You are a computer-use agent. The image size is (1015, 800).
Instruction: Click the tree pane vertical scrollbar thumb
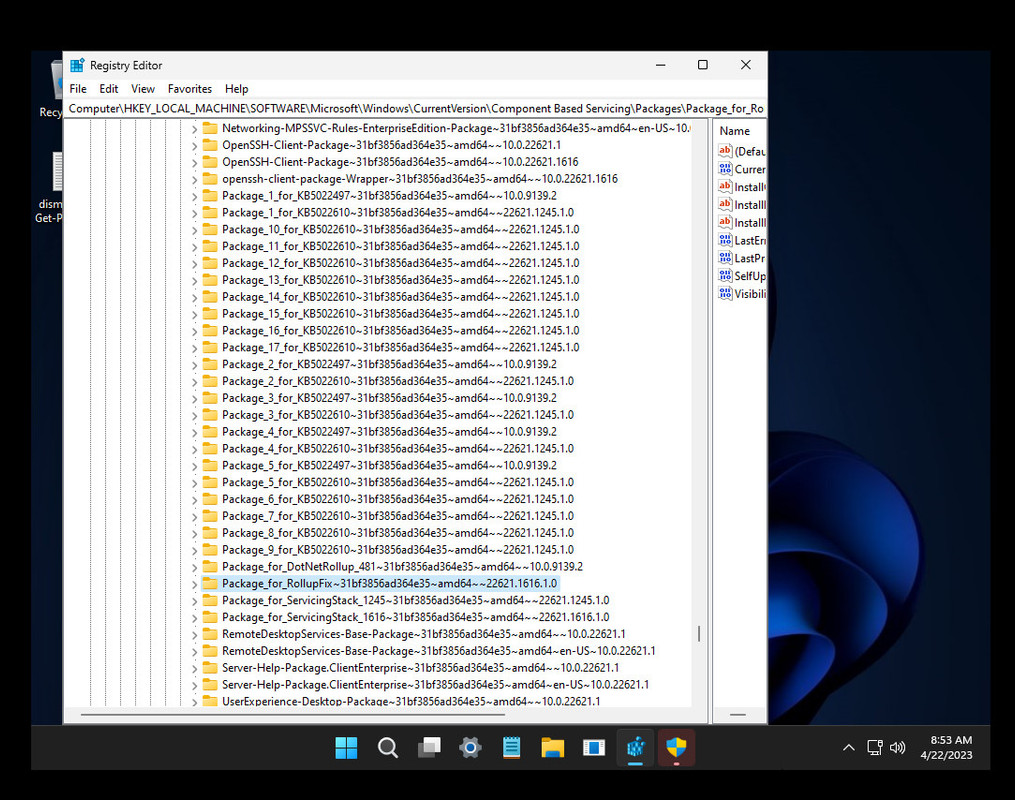click(698, 633)
